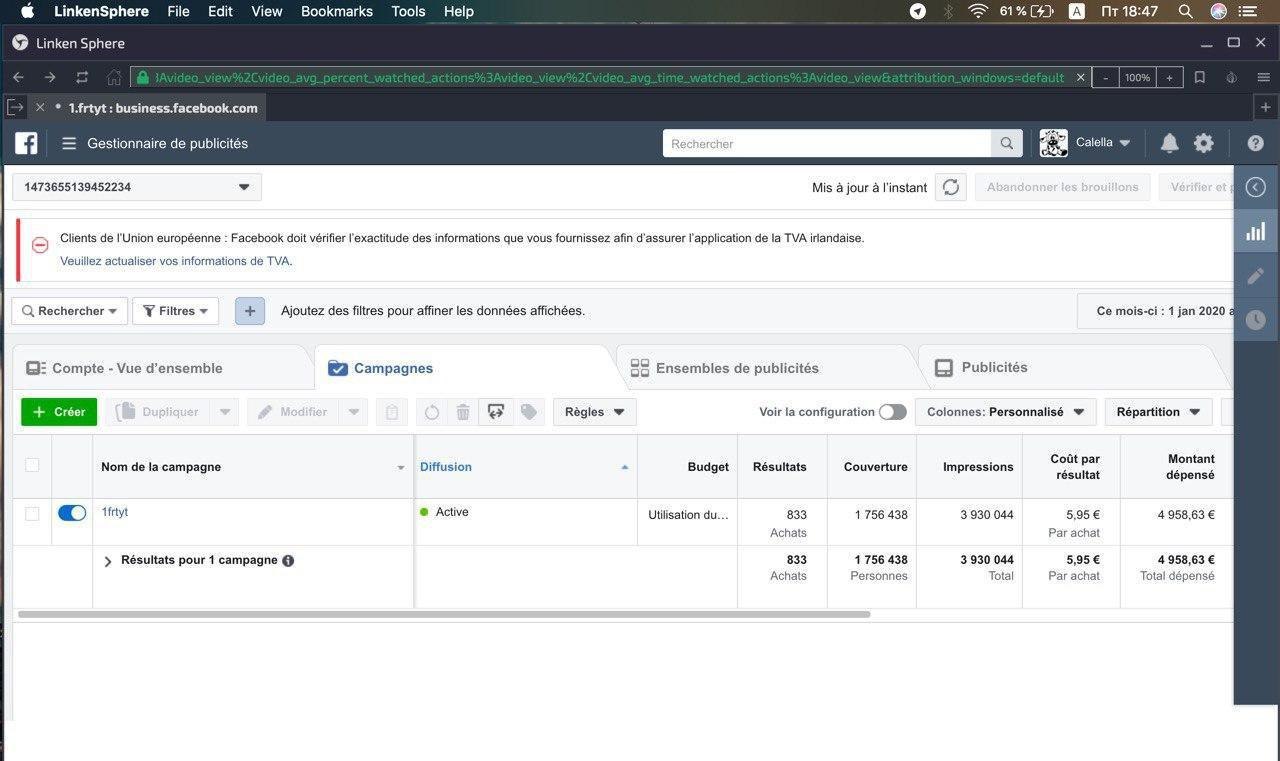Open the arrow next to Dupliquer
The height and width of the screenshot is (761, 1280).
pyautogui.click(x=224, y=412)
